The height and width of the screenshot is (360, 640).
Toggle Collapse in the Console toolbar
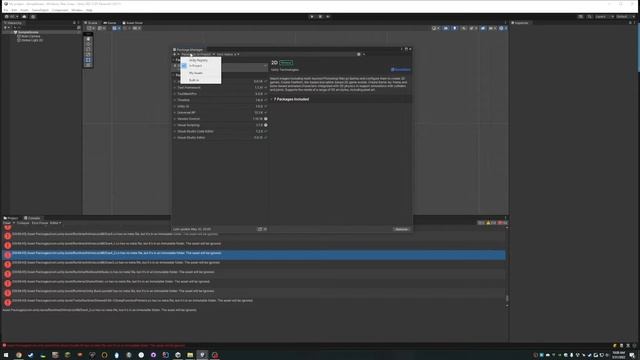23,223
